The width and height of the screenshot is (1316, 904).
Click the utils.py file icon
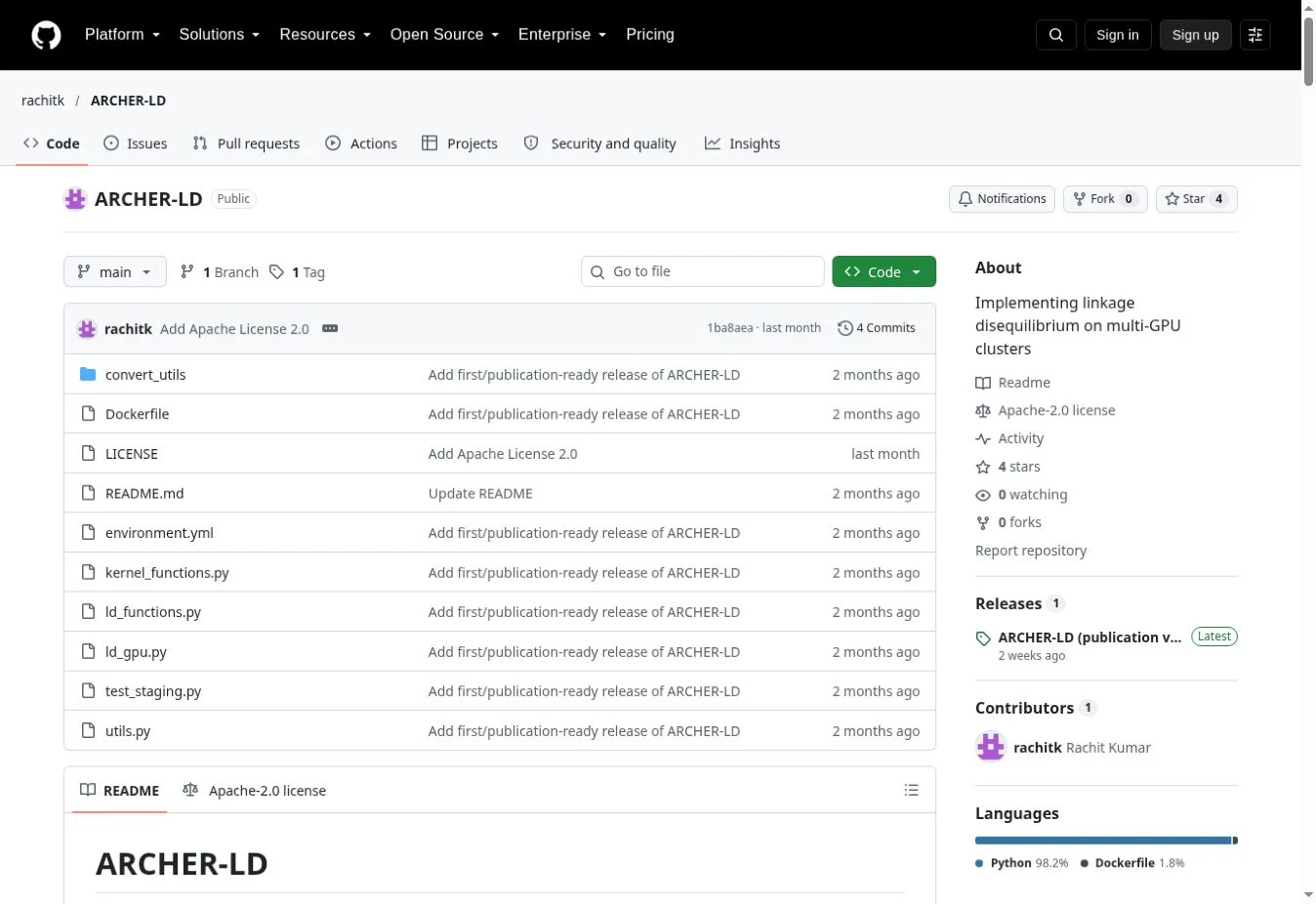coord(88,731)
